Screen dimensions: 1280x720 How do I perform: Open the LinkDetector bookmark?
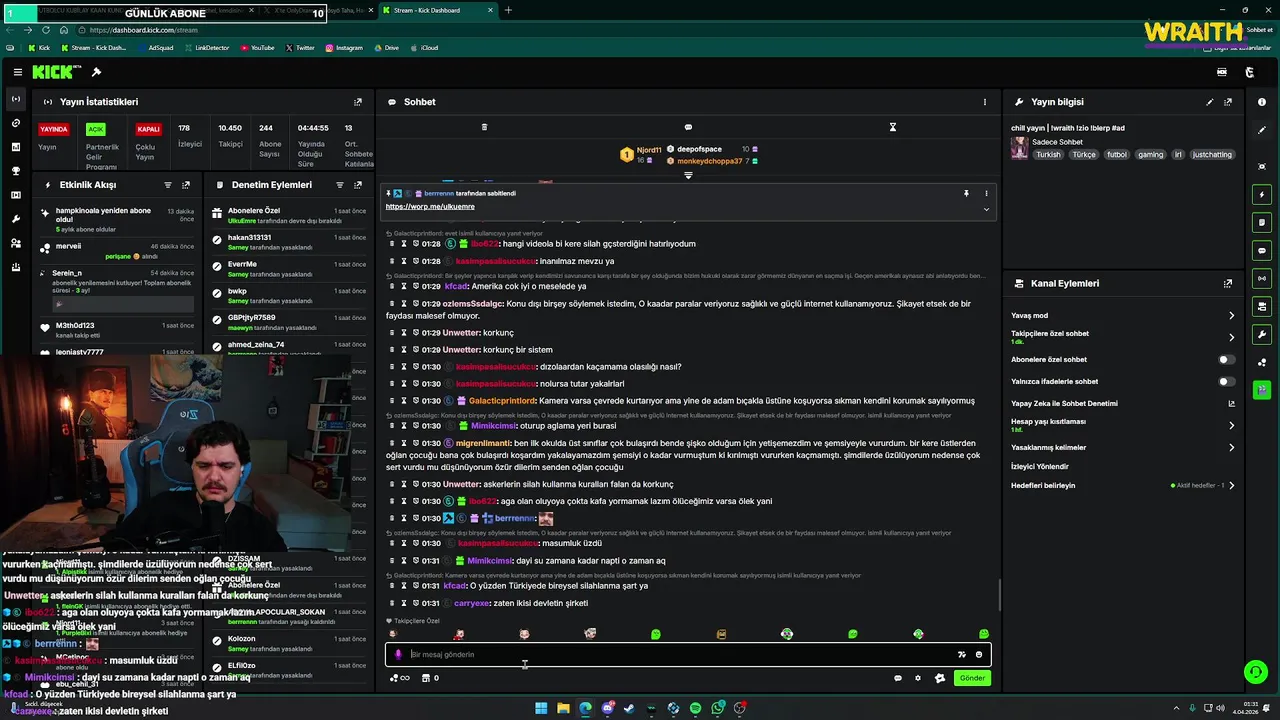pyautogui.click(x=206, y=47)
